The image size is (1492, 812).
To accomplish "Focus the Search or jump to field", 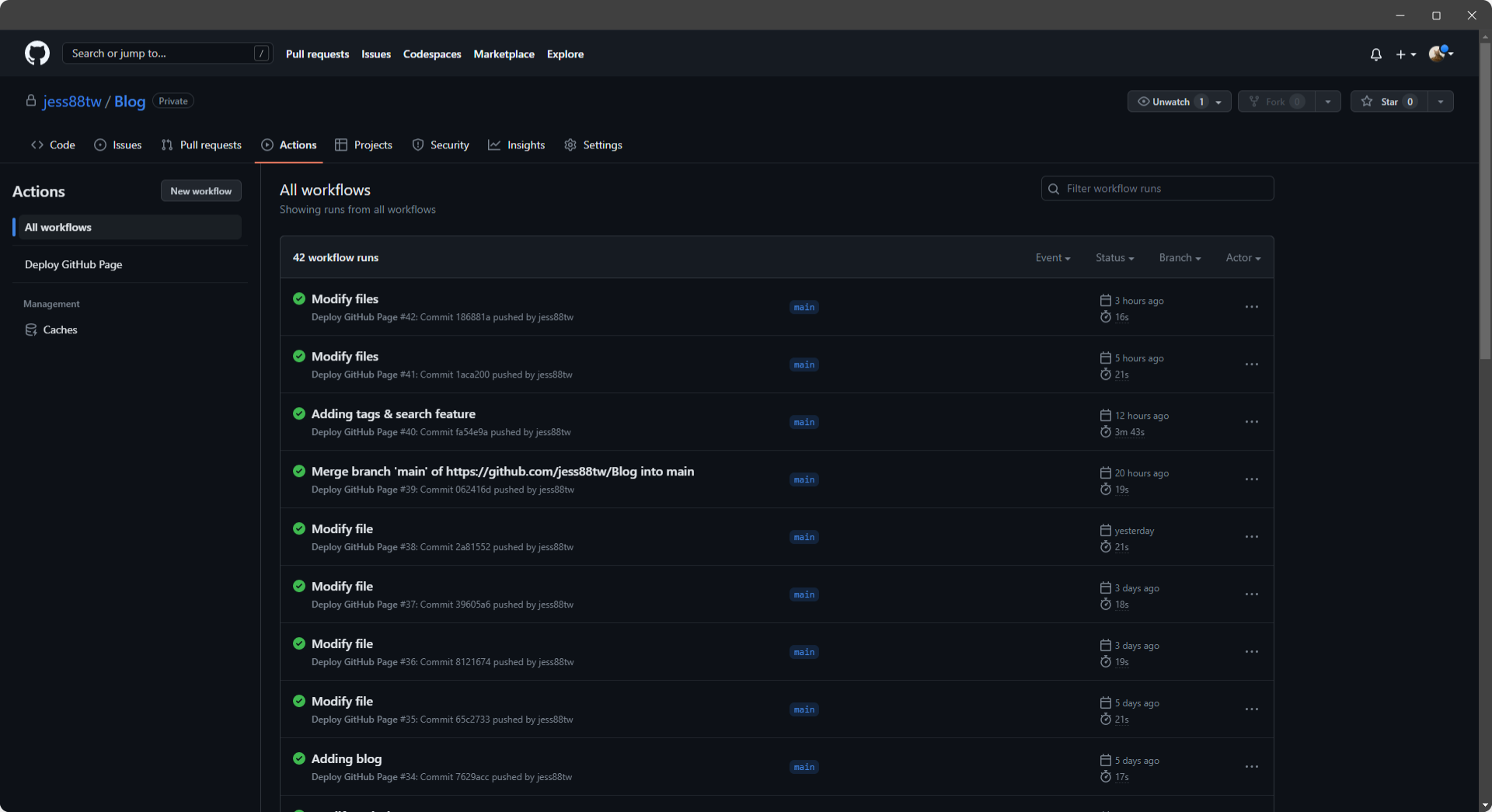I will click(x=167, y=54).
